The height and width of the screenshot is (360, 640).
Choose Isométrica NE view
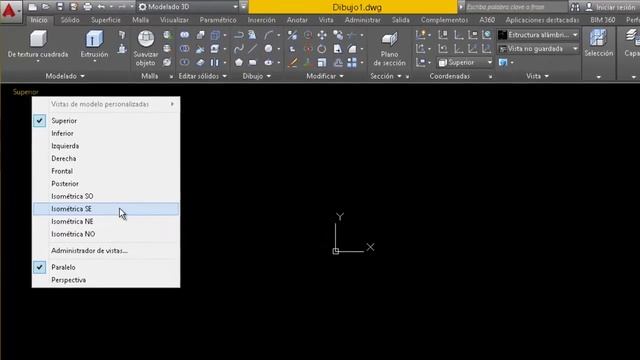(106, 222)
